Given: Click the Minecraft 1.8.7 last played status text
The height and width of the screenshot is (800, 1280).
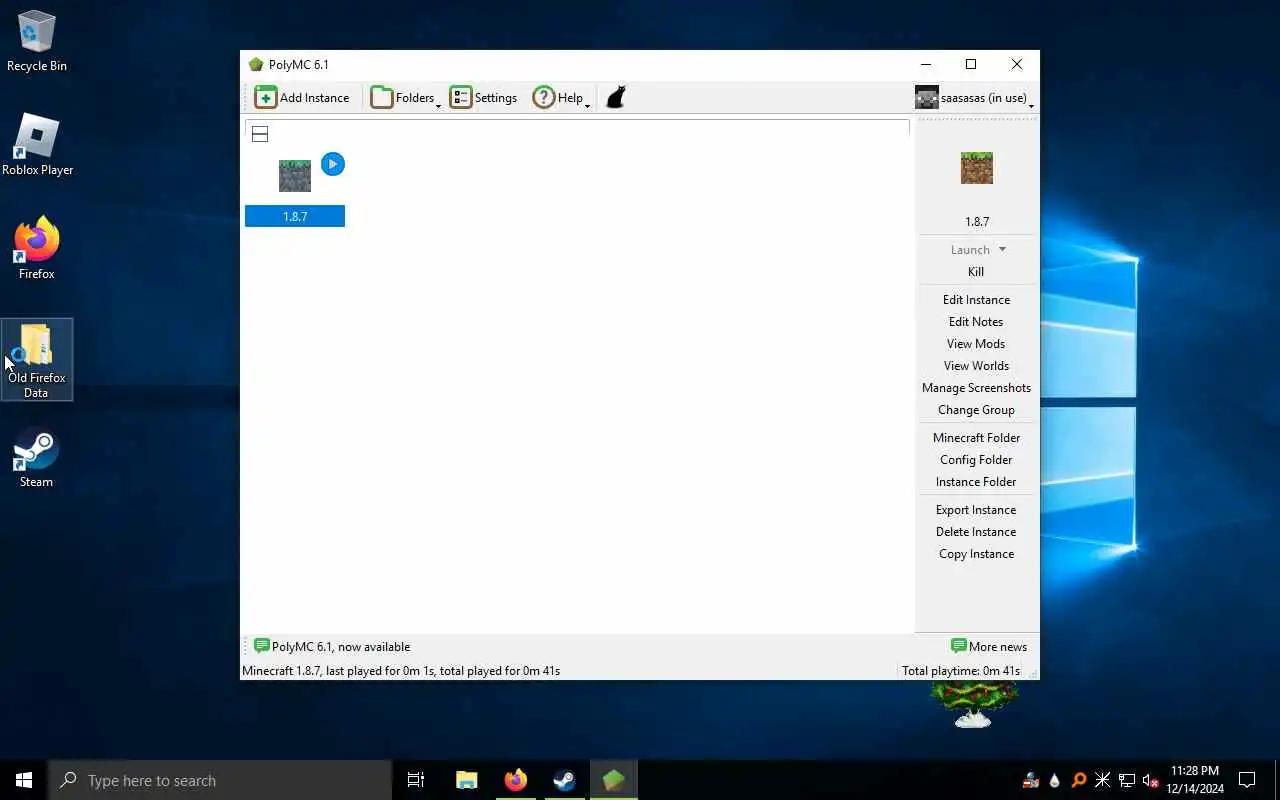Looking at the screenshot, I should pyautogui.click(x=401, y=670).
